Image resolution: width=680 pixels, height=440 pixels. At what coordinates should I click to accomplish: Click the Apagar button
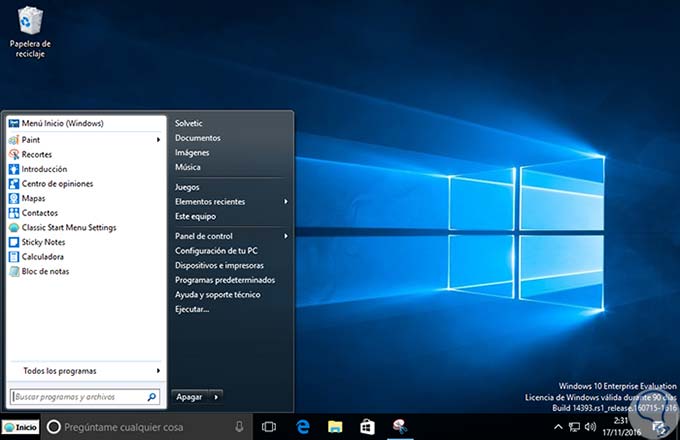pos(190,397)
